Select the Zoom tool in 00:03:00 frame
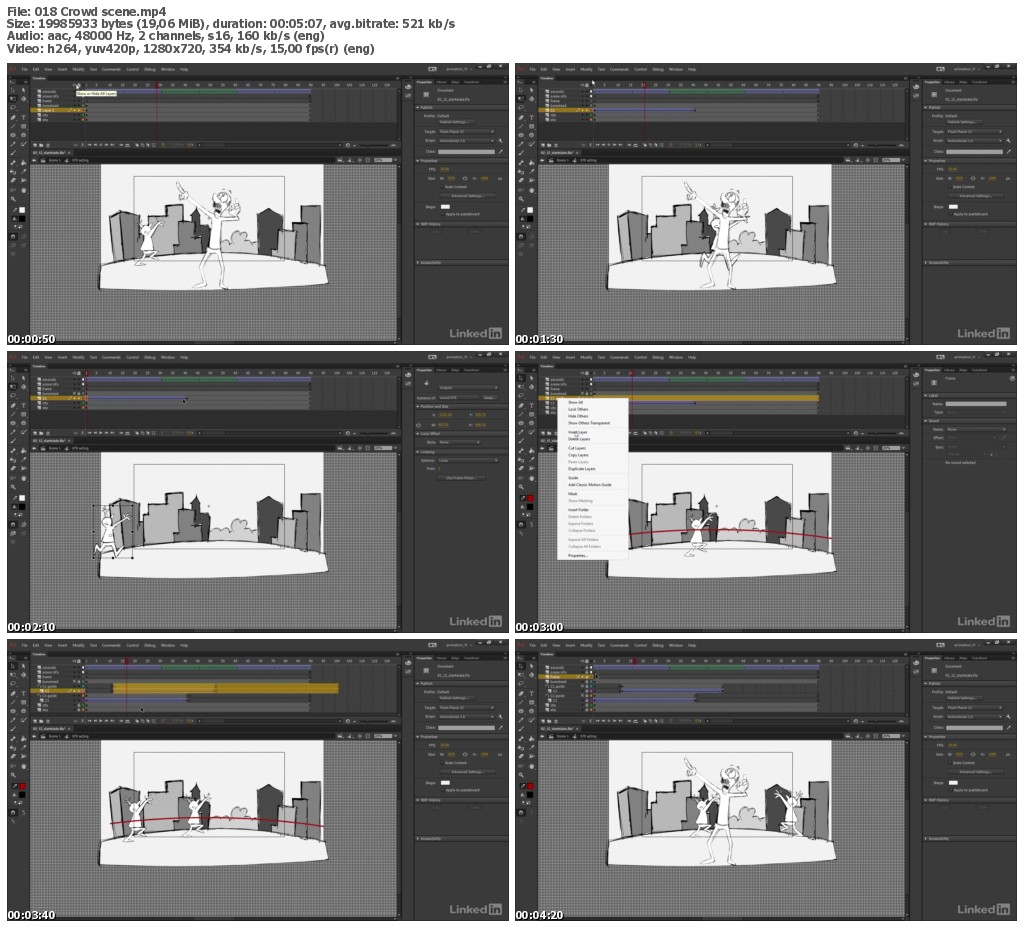Viewport: 1024px width, 927px height. coord(520,487)
